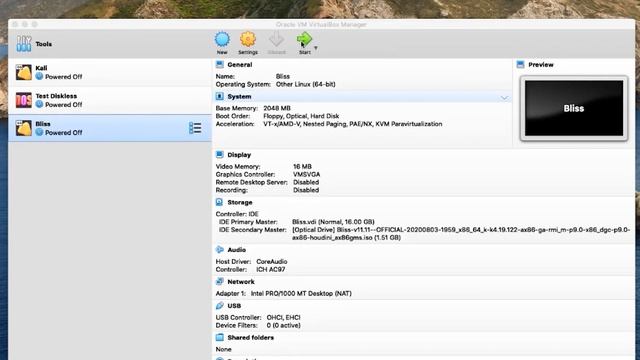Click the Display section monitor icon

[220, 155]
